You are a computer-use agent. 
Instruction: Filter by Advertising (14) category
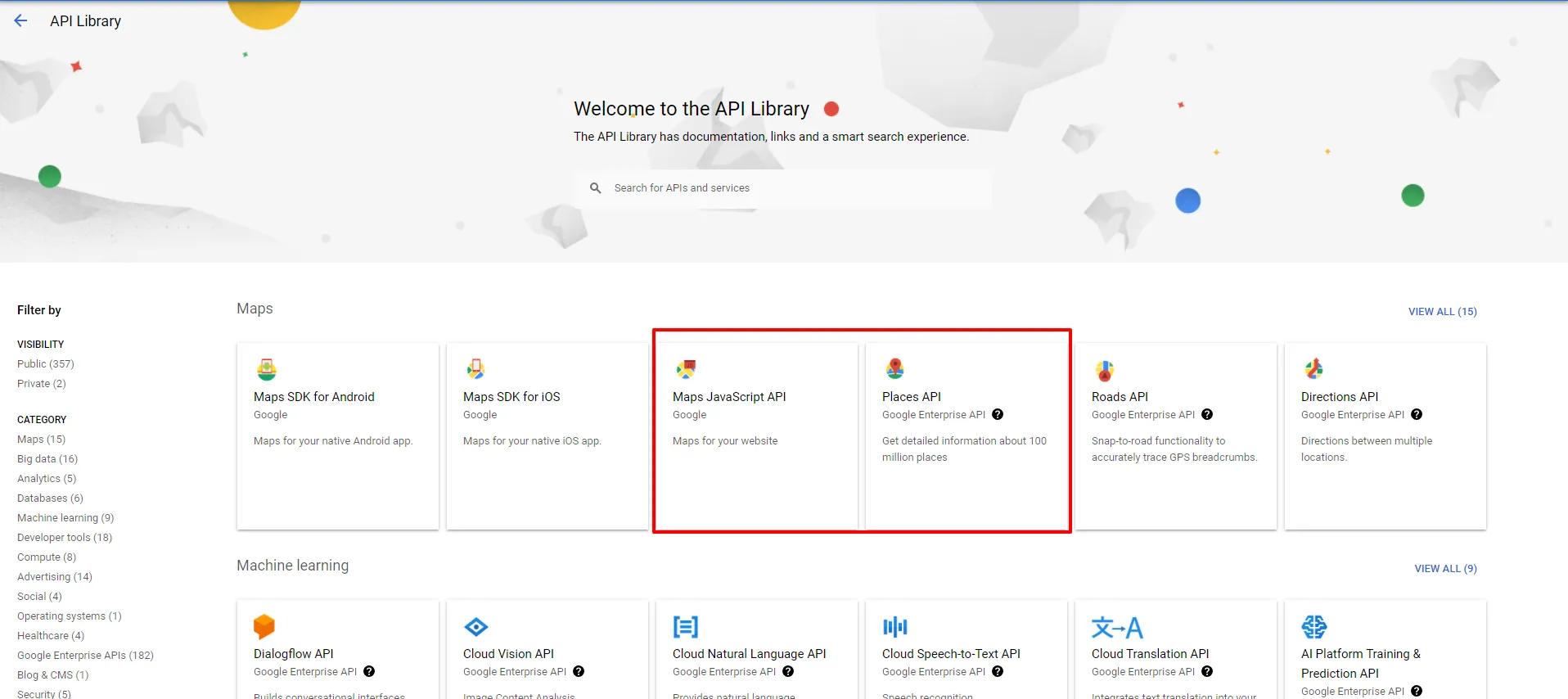click(x=55, y=577)
